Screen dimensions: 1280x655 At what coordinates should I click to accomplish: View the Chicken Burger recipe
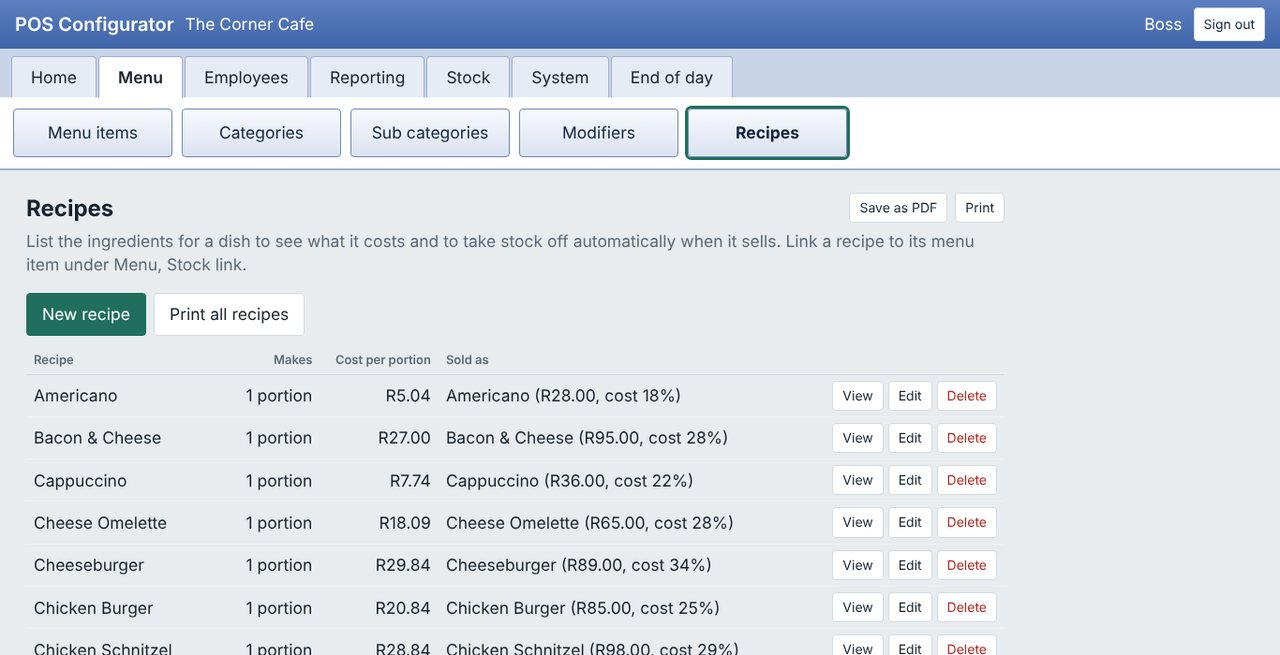click(858, 607)
